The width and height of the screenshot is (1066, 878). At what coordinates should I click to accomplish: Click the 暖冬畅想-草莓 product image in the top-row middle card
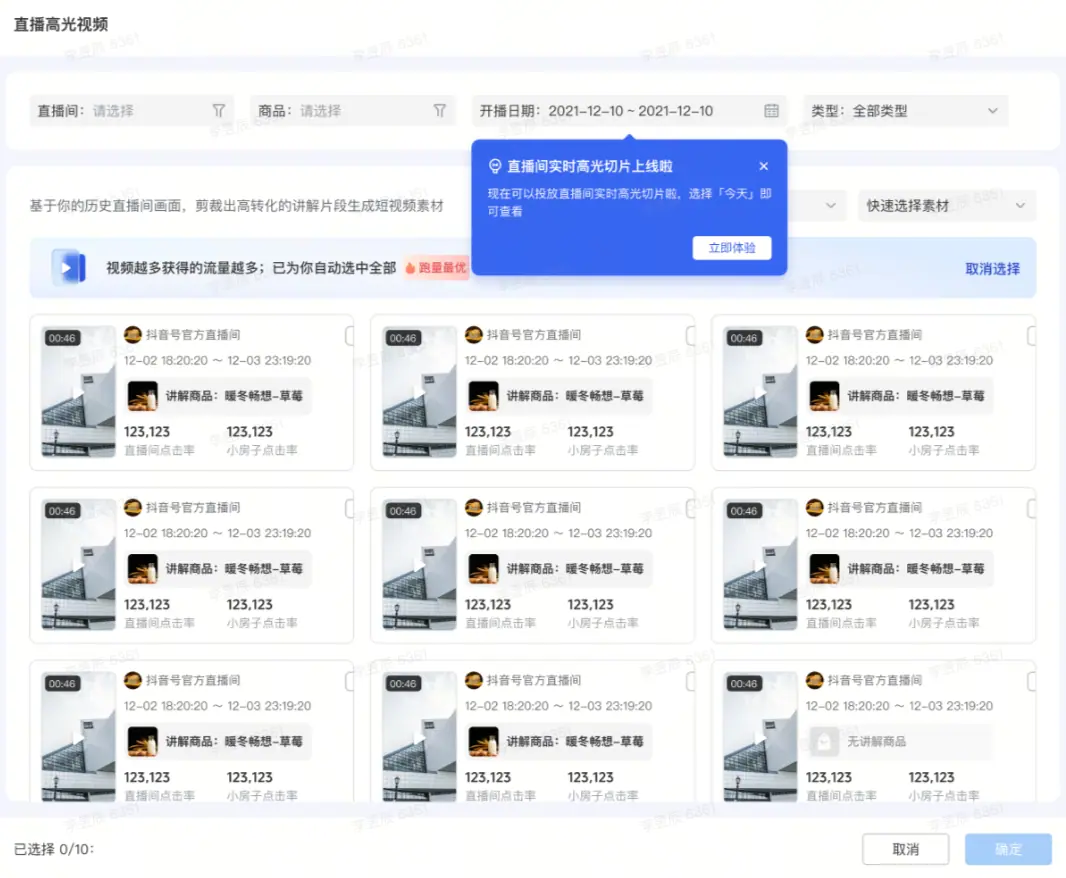click(483, 396)
